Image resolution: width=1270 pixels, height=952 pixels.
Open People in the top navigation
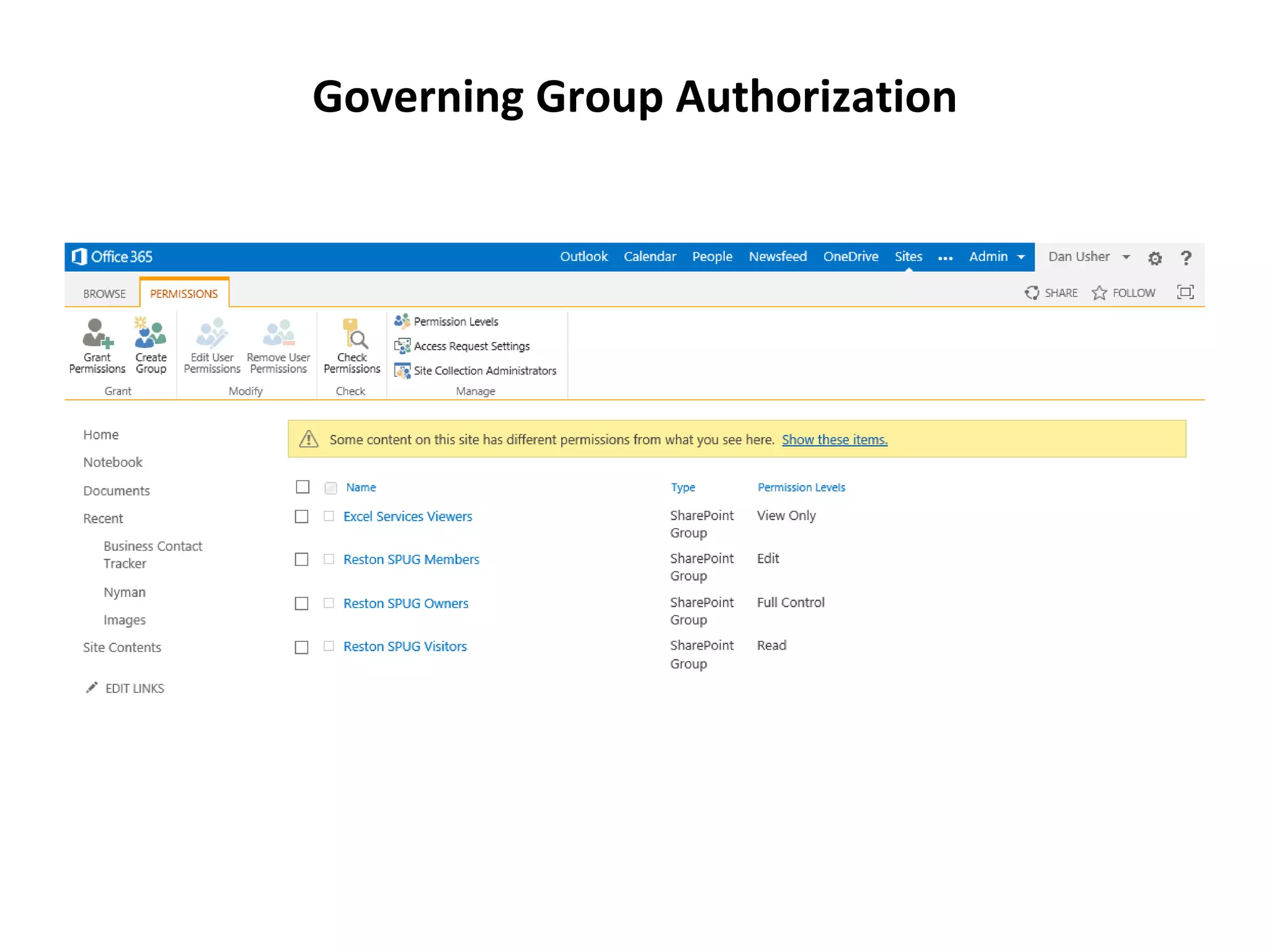tap(712, 257)
